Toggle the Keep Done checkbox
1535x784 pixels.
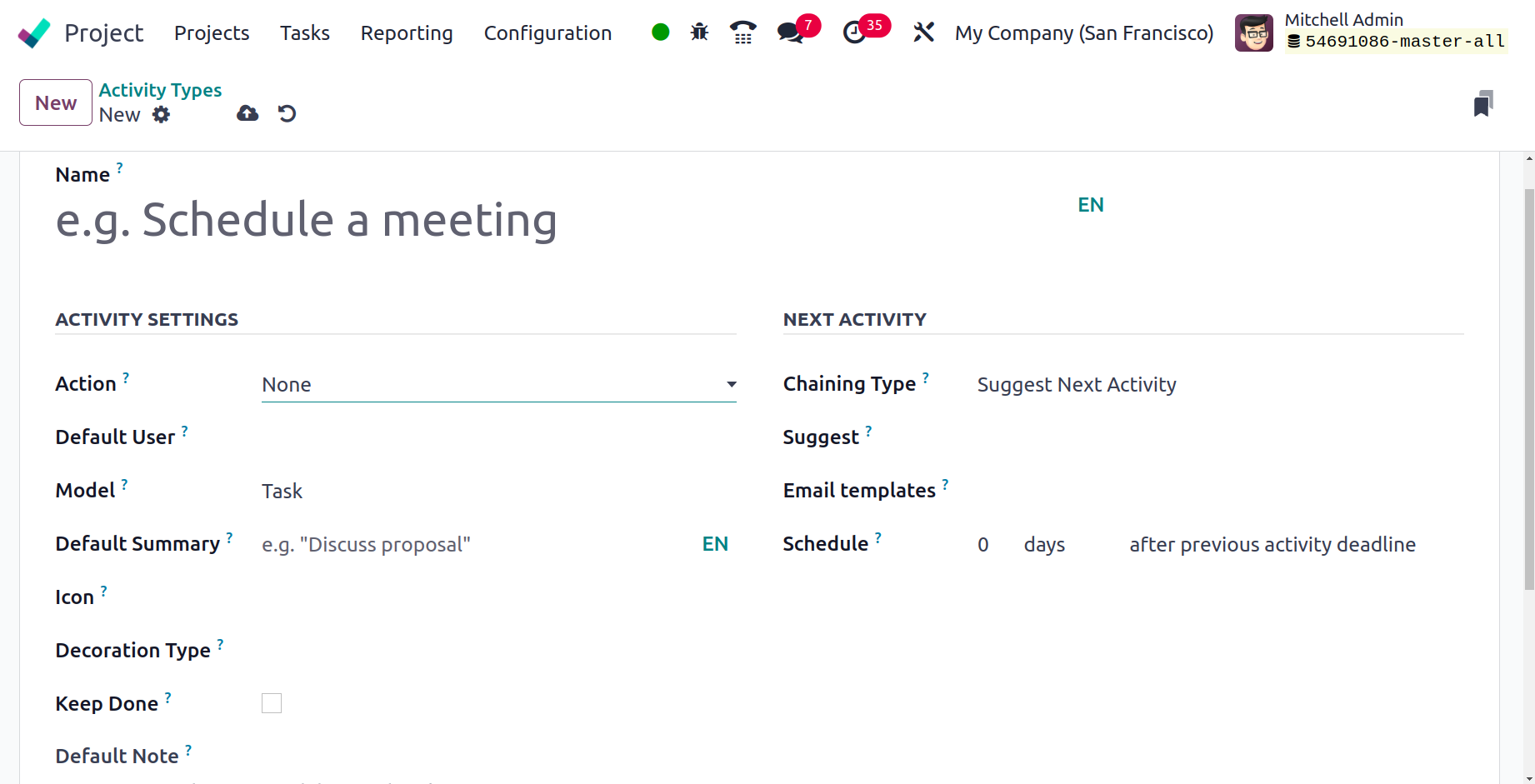(272, 703)
